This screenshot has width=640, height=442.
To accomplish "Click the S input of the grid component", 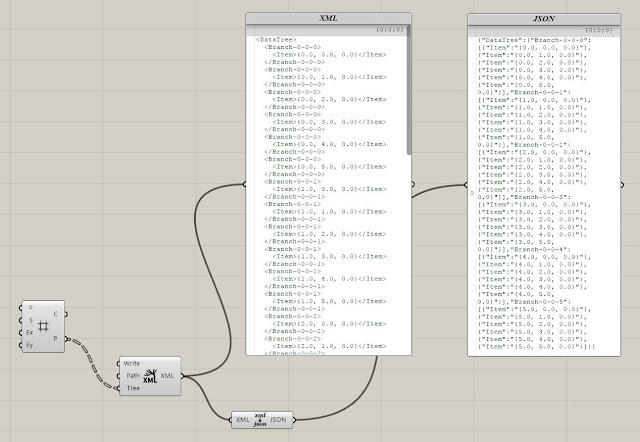I will (x=30, y=320).
